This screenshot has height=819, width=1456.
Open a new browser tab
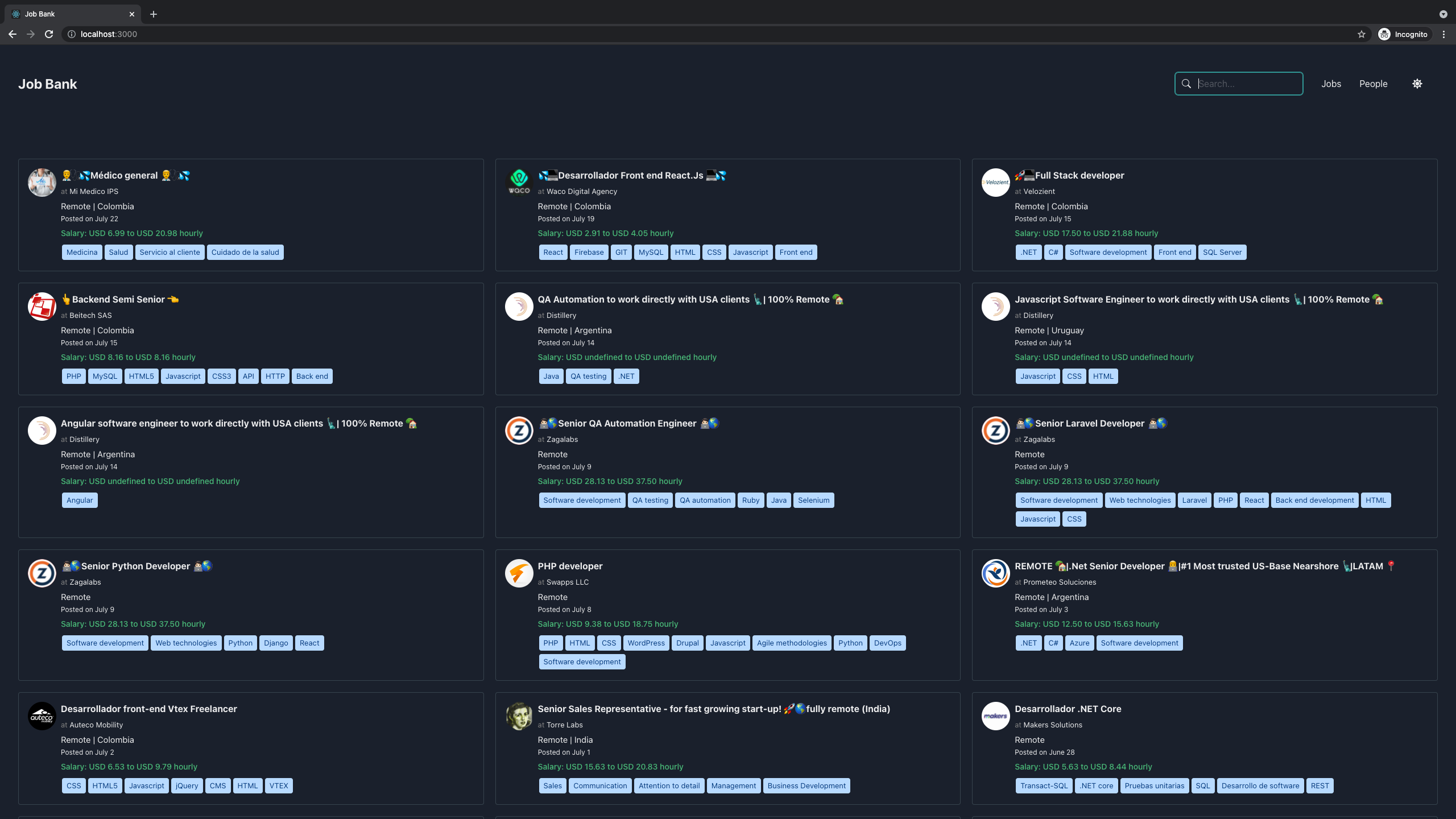pos(154,14)
